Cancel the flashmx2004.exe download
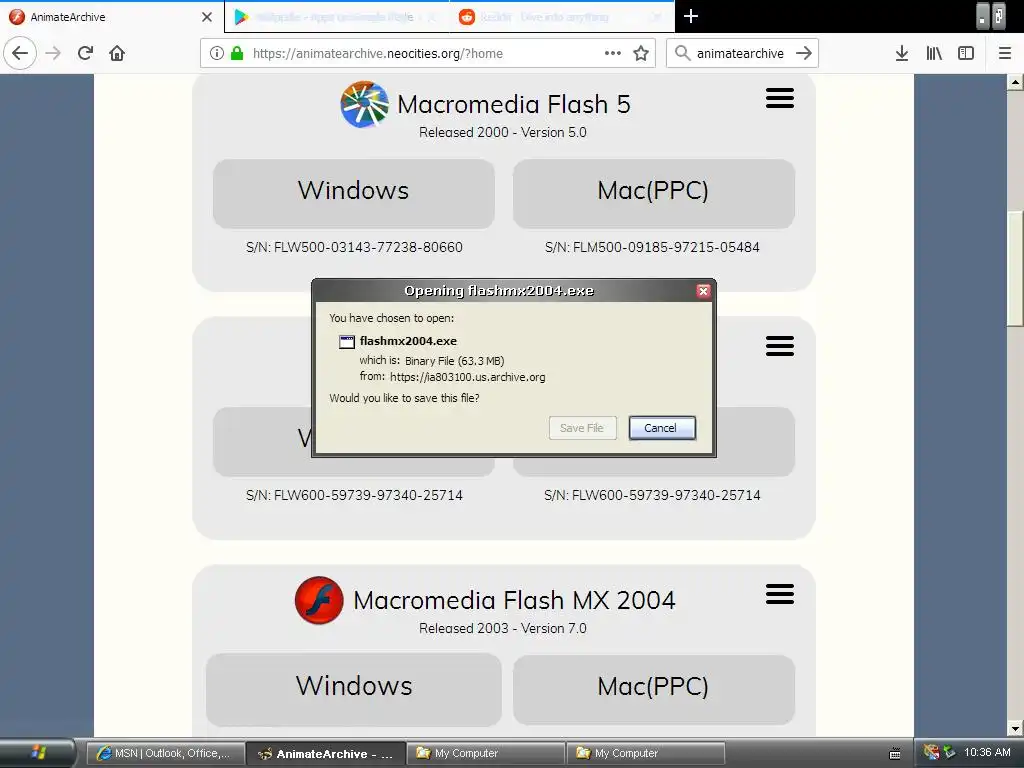Viewport: 1024px width, 768px height. [662, 428]
